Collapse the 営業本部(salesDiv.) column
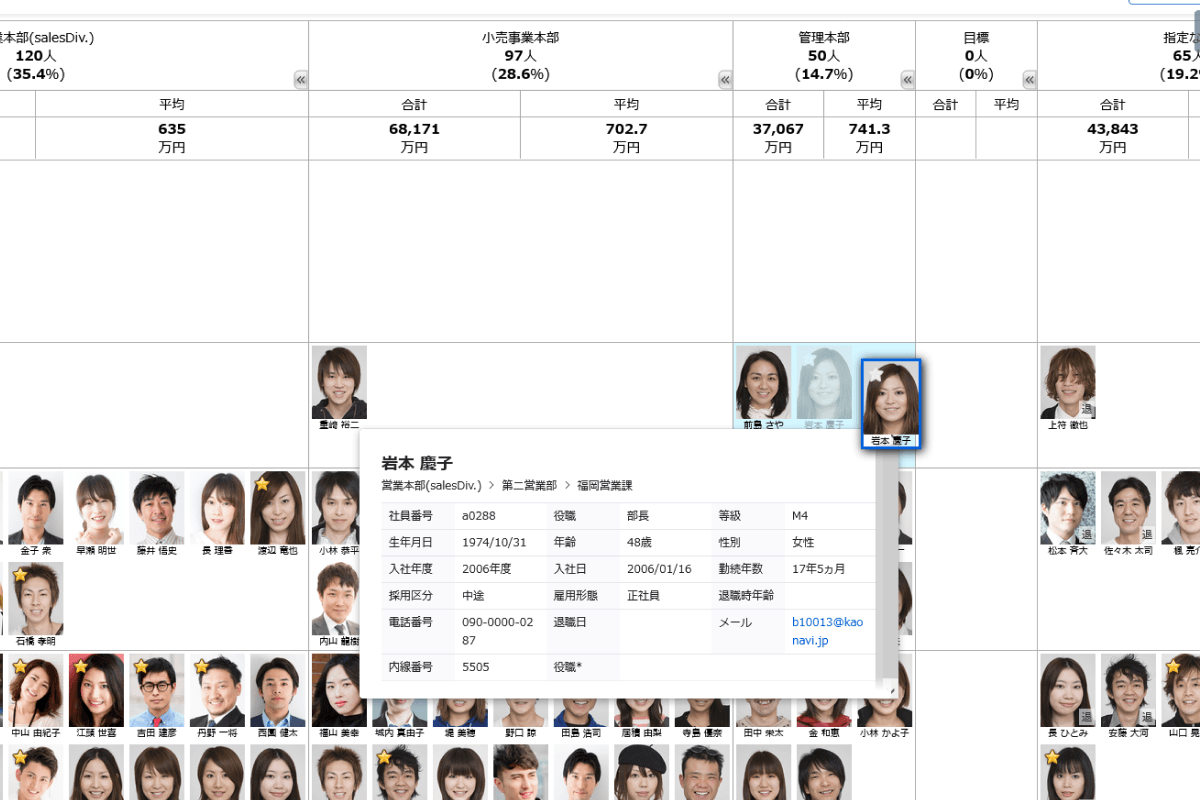The height and width of the screenshot is (800, 1200). pyautogui.click(x=300, y=80)
